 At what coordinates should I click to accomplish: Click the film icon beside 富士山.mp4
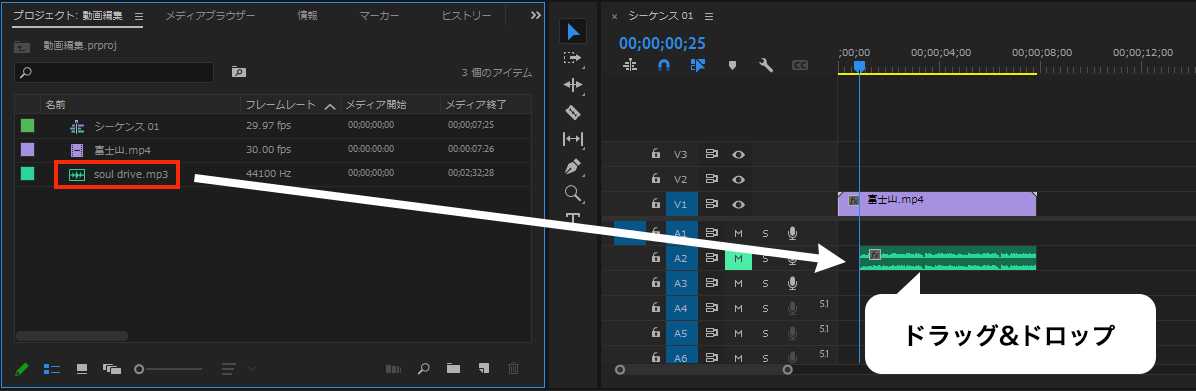pos(76,150)
